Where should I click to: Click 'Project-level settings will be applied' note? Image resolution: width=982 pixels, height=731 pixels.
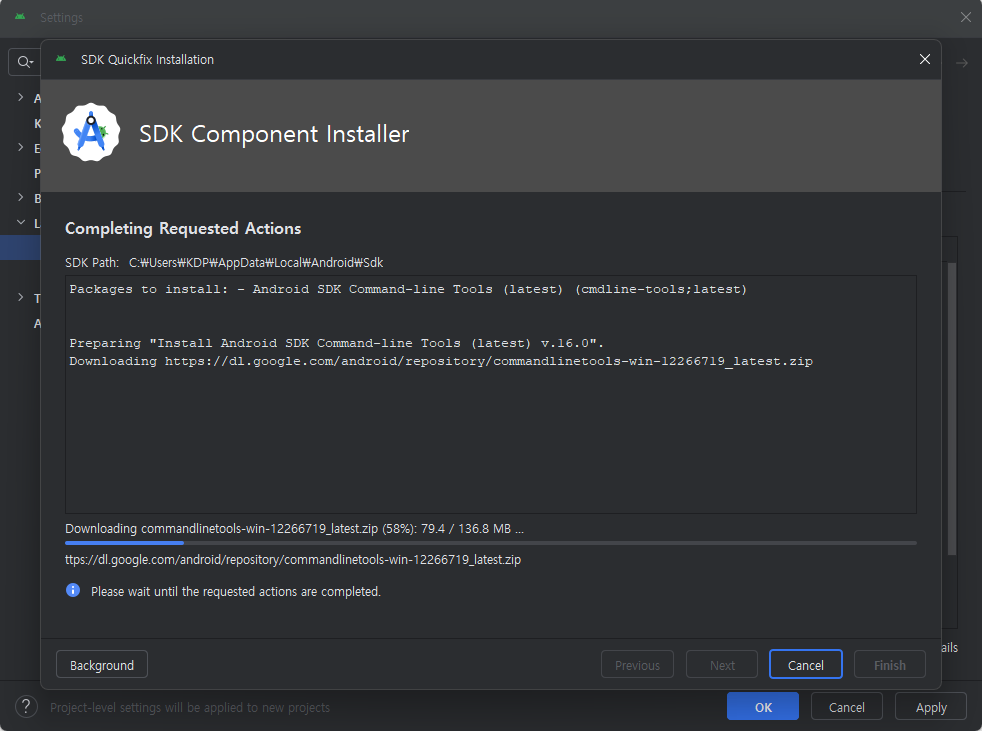190,707
